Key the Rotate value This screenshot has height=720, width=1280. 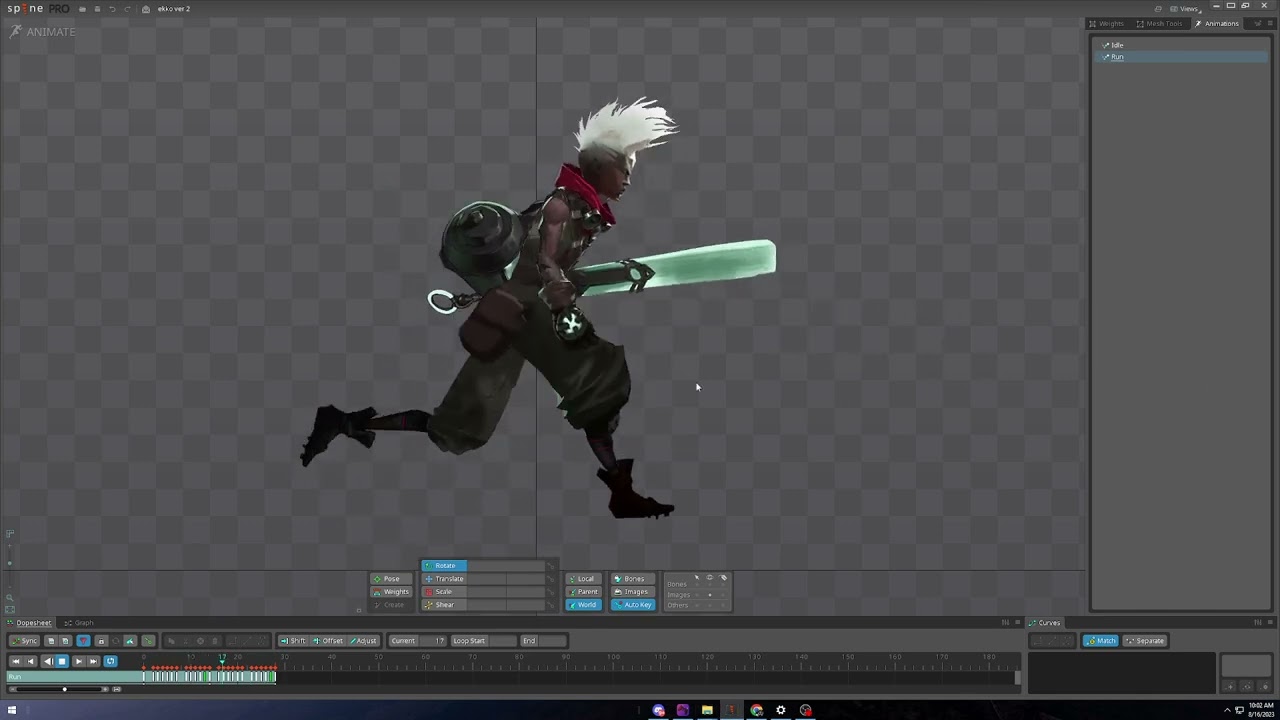click(x=549, y=566)
